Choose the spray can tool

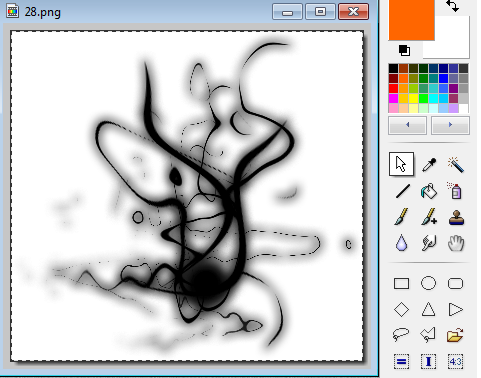tap(455, 191)
